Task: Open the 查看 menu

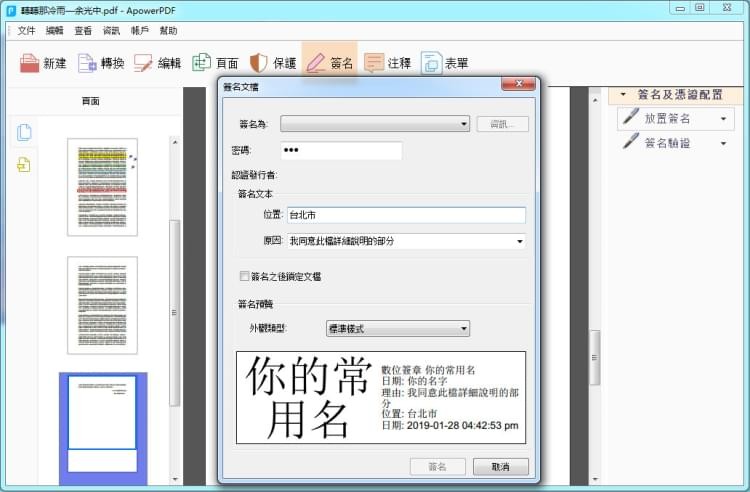Action: coord(83,31)
